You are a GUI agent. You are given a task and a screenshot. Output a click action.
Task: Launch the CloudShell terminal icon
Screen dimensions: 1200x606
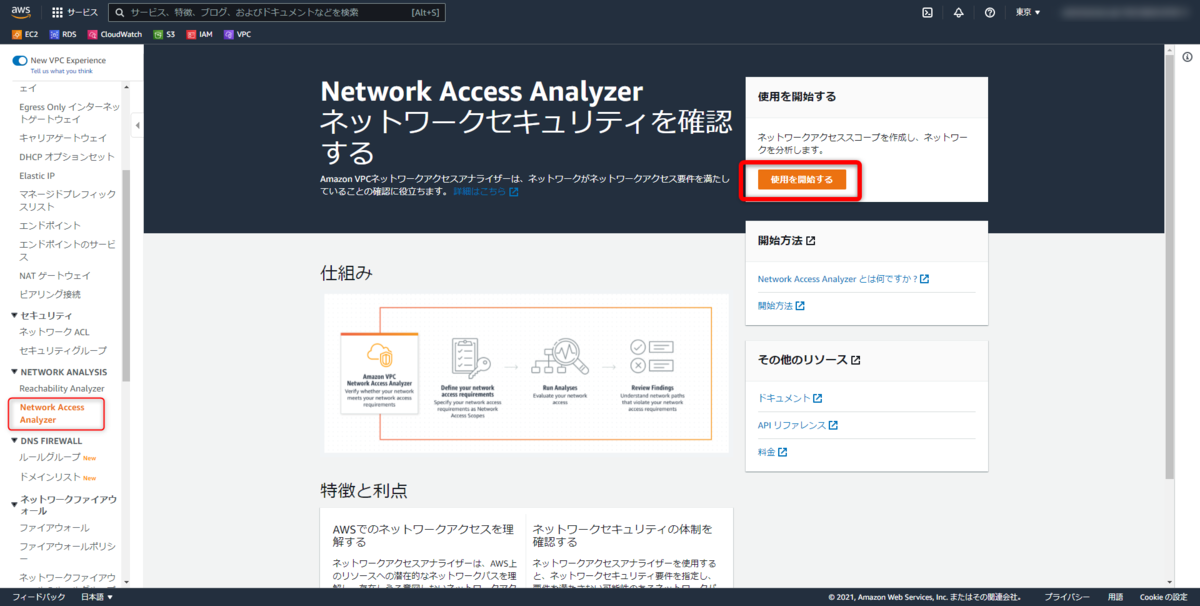pyautogui.click(x=928, y=13)
